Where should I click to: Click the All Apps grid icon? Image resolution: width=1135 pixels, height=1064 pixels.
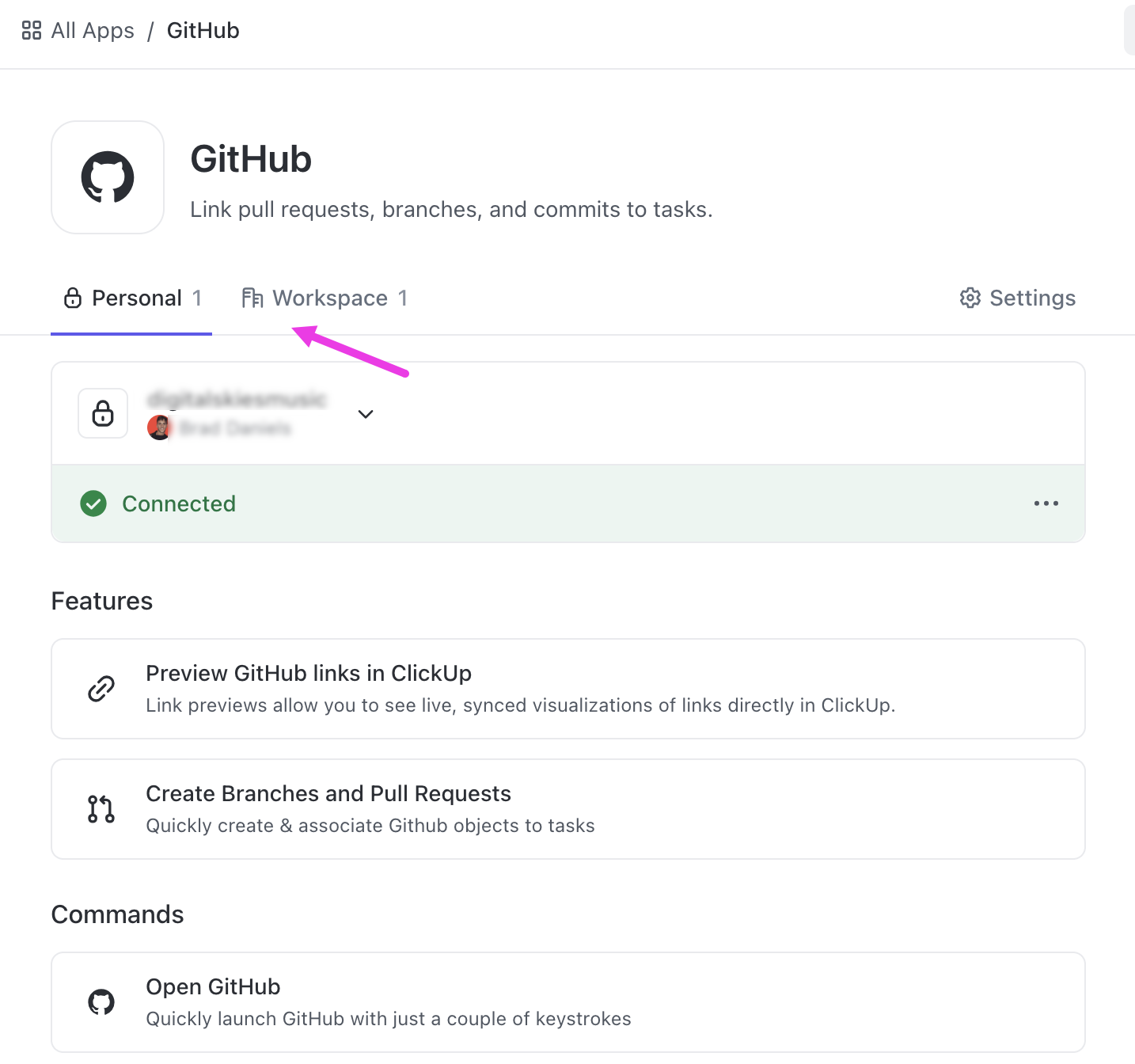[30, 30]
